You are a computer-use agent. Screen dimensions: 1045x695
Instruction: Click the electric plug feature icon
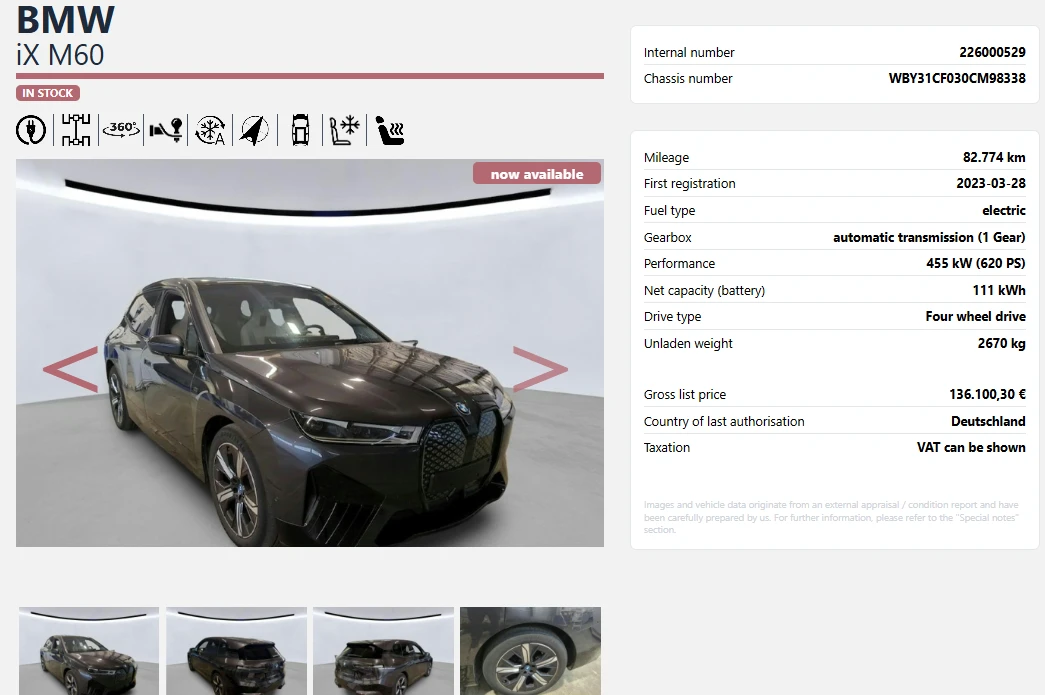31,130
